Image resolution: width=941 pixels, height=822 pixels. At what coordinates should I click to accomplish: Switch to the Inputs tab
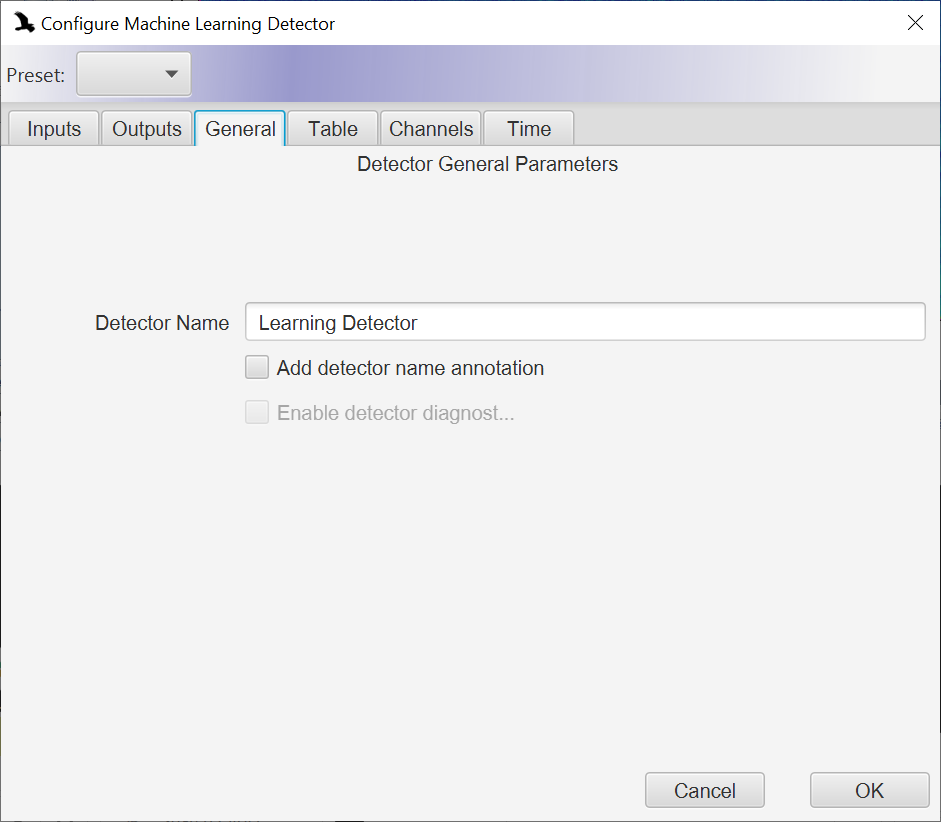pos(54,128)
